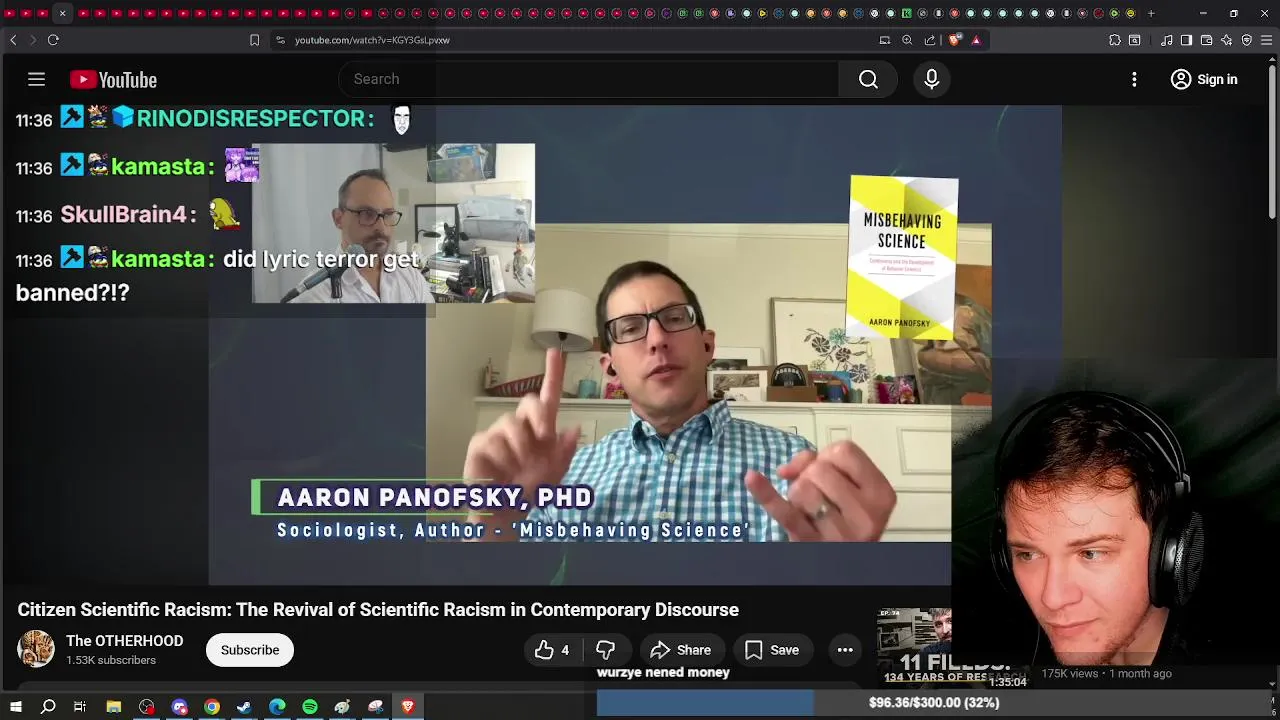Open Brave Wallet icon
Viewport: 1280px width, 720px height.
point(1207,40)
